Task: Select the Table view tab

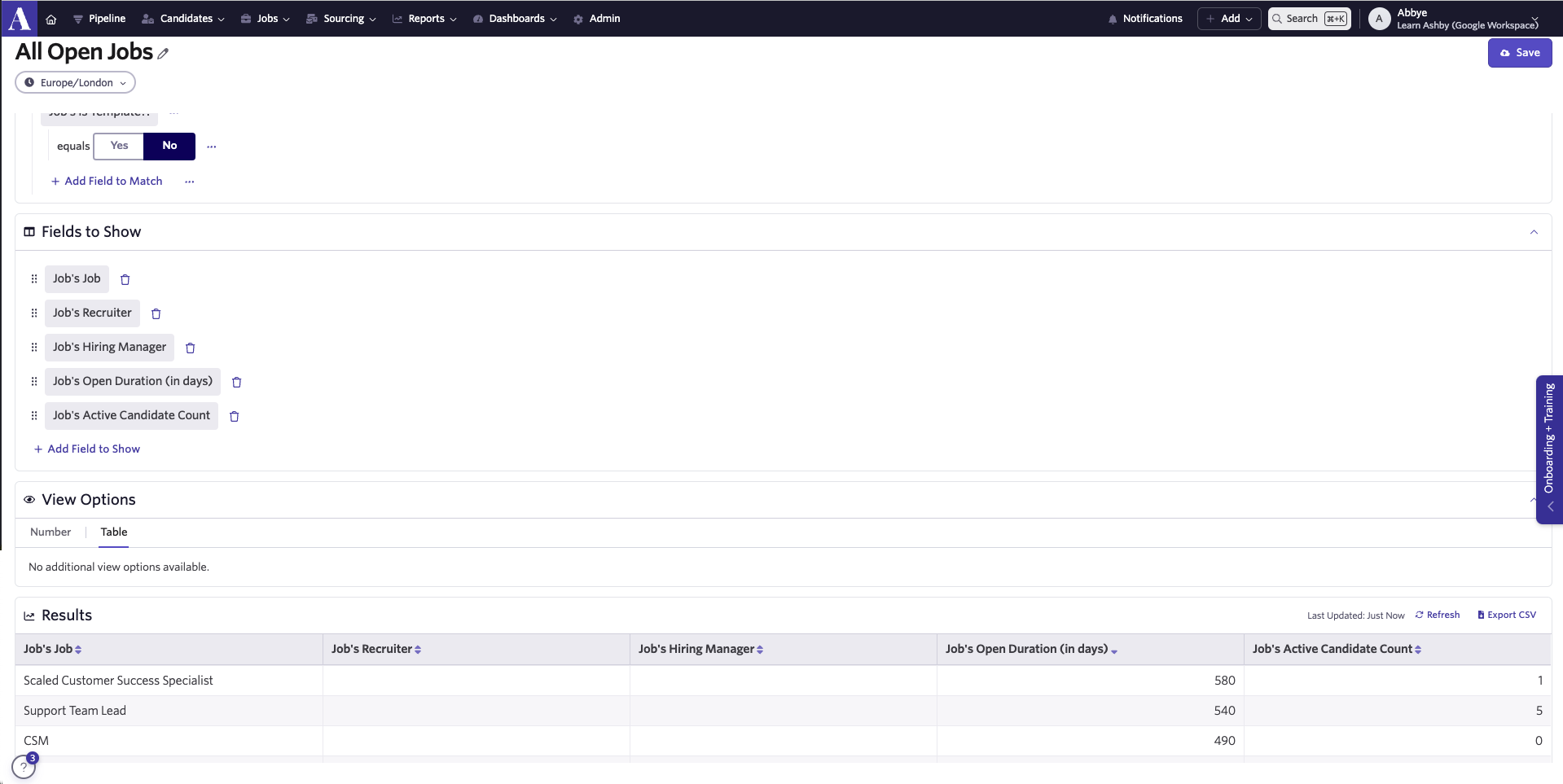Action: (114, 532)
